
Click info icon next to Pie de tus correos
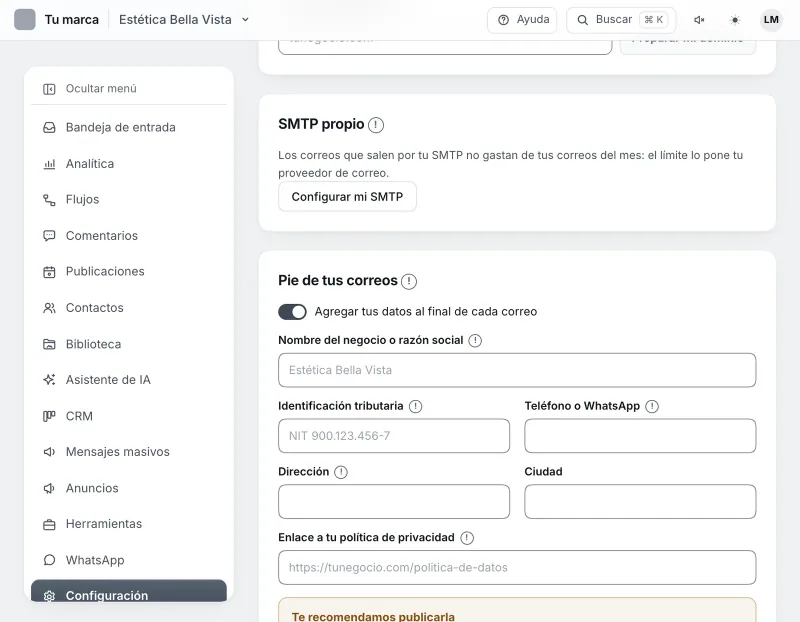409,281
